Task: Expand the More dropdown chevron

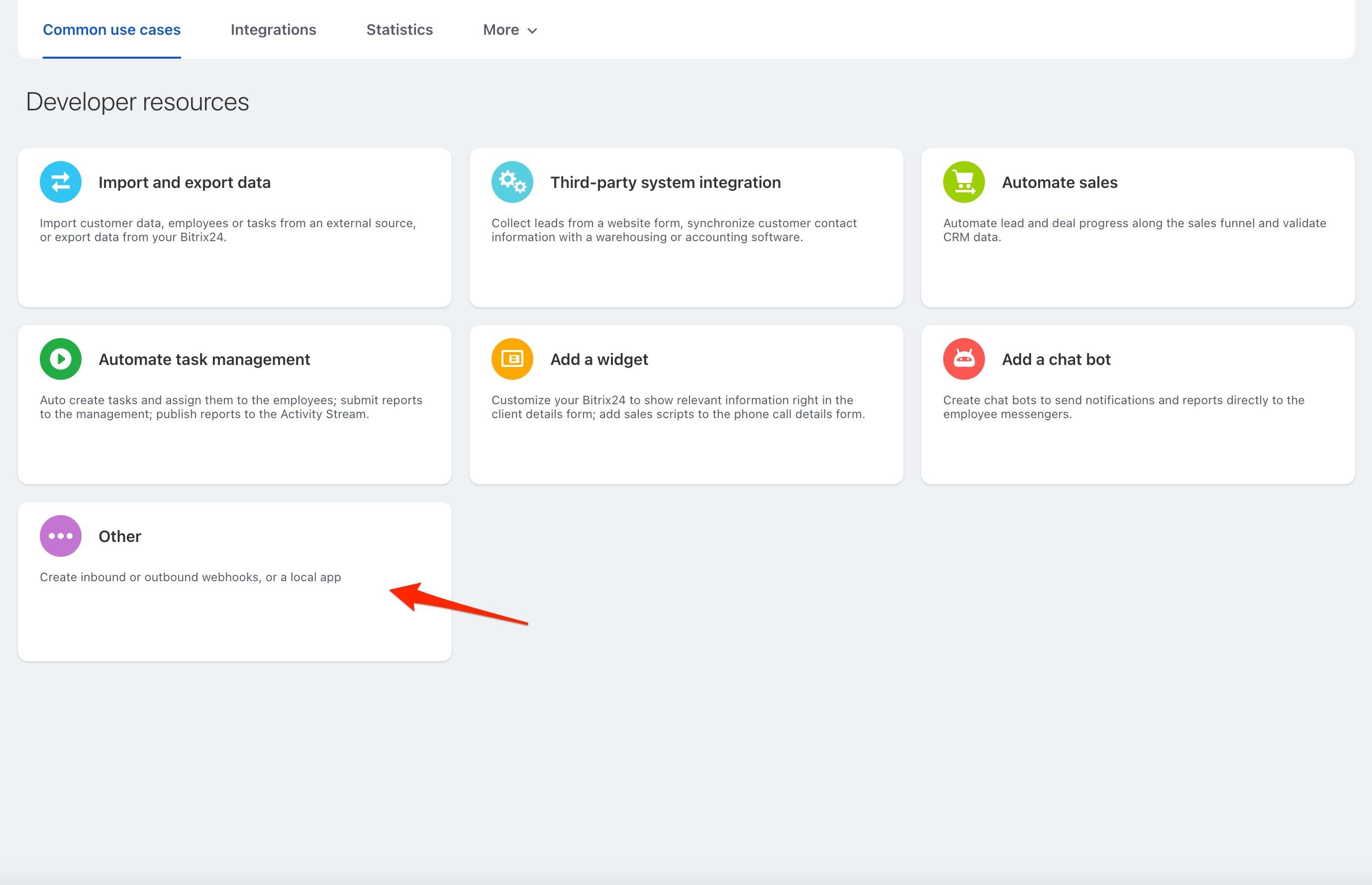Action: [532, 31]
